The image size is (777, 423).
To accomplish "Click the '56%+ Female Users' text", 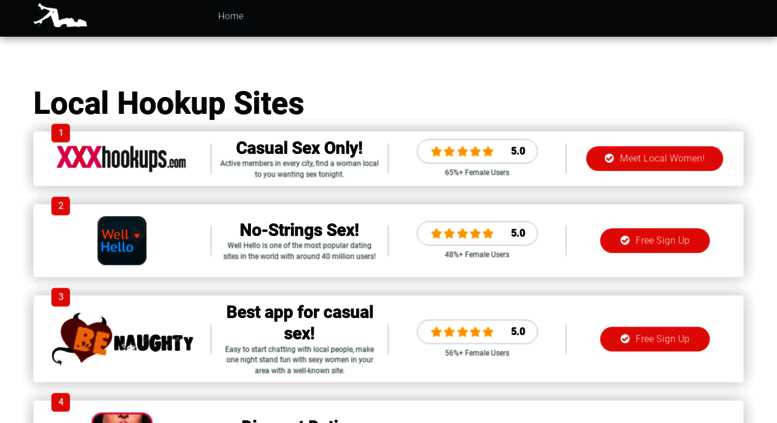I will 477,353.
